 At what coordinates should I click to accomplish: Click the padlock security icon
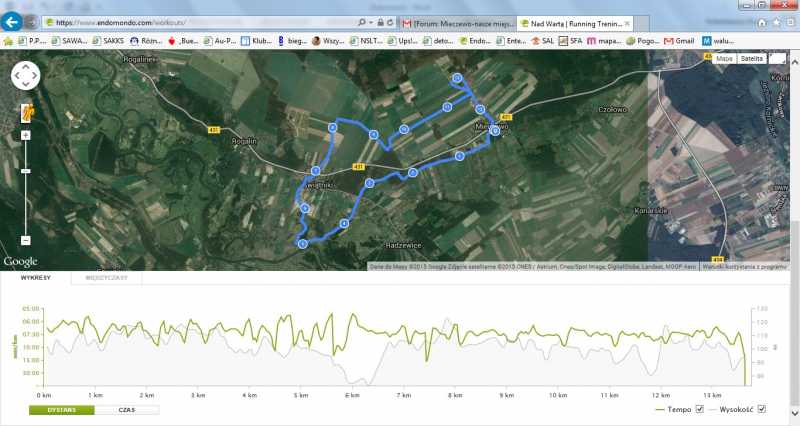click(x=380, y=23)
